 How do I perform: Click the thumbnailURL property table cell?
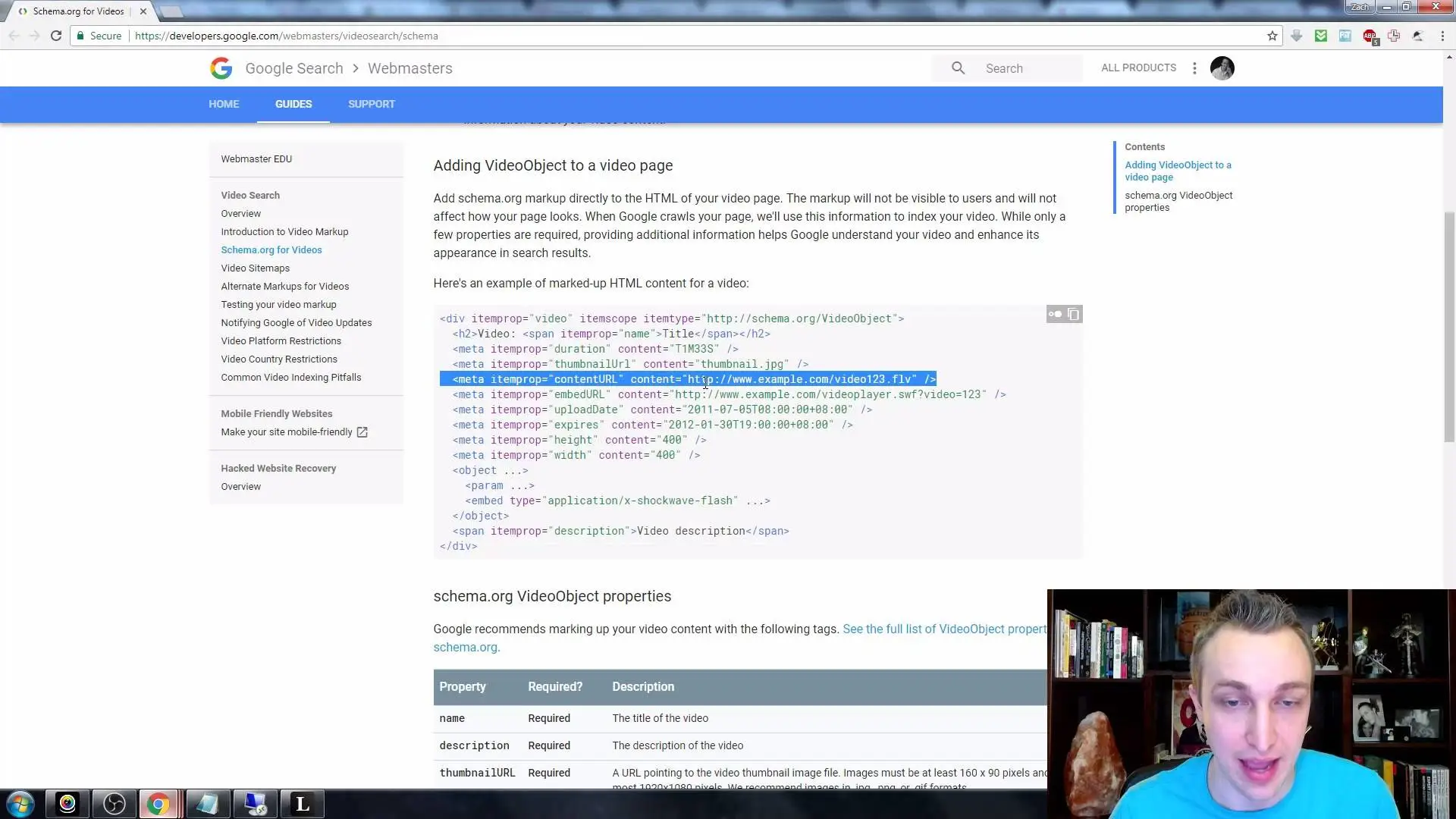coord(477,773)
